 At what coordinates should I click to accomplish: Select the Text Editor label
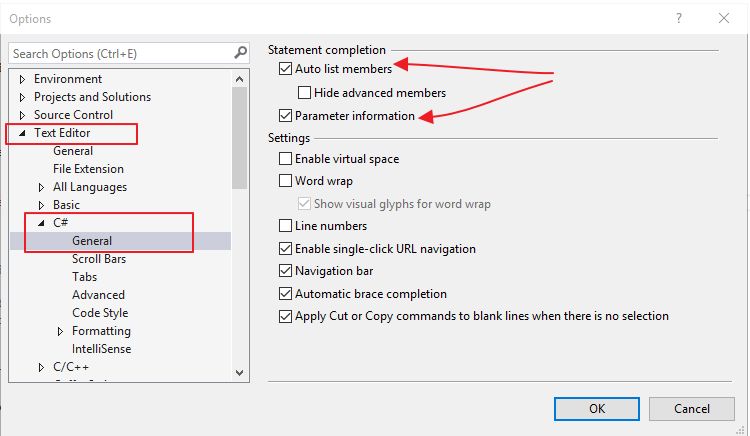[x=62, y=133]
